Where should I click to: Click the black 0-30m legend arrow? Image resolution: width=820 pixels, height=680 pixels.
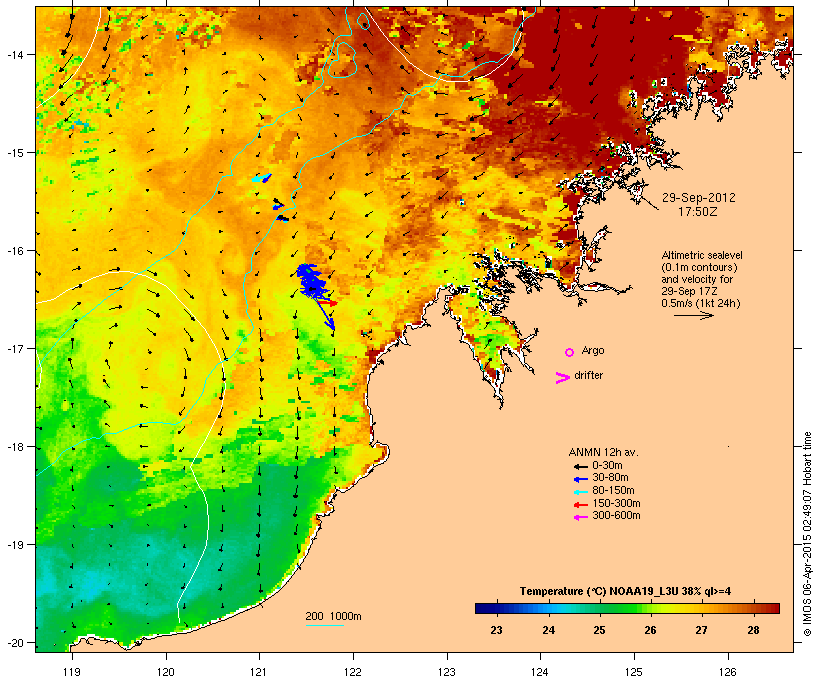click(580, 466)
